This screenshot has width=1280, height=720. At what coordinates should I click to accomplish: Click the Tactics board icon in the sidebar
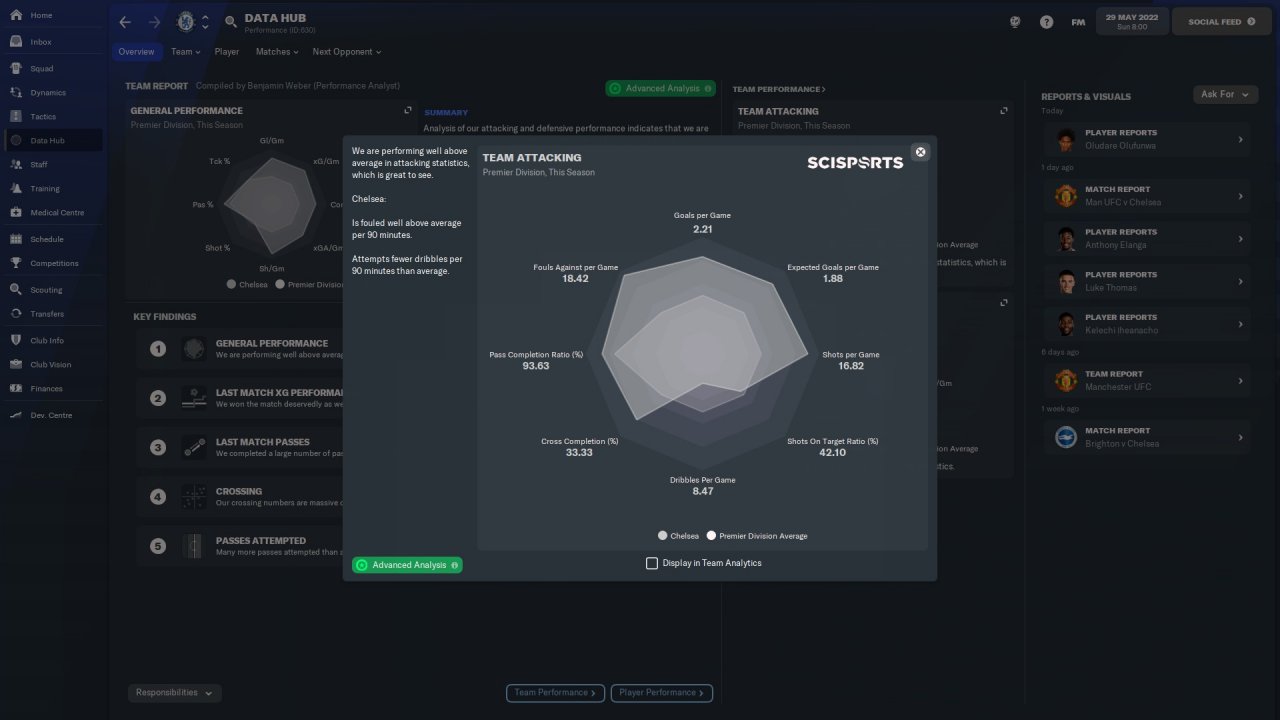(x=16, y=116)
